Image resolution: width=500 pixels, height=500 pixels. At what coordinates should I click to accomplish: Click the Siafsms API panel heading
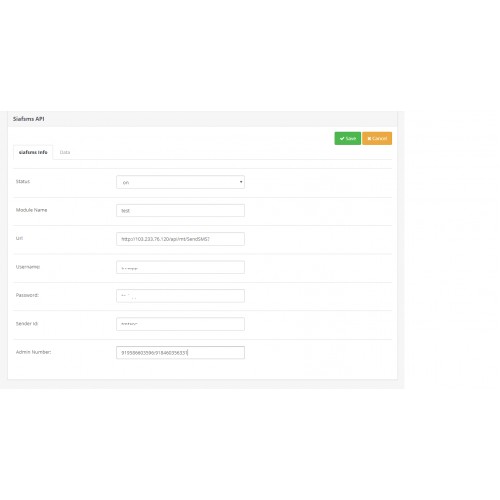tap(28, 119)
